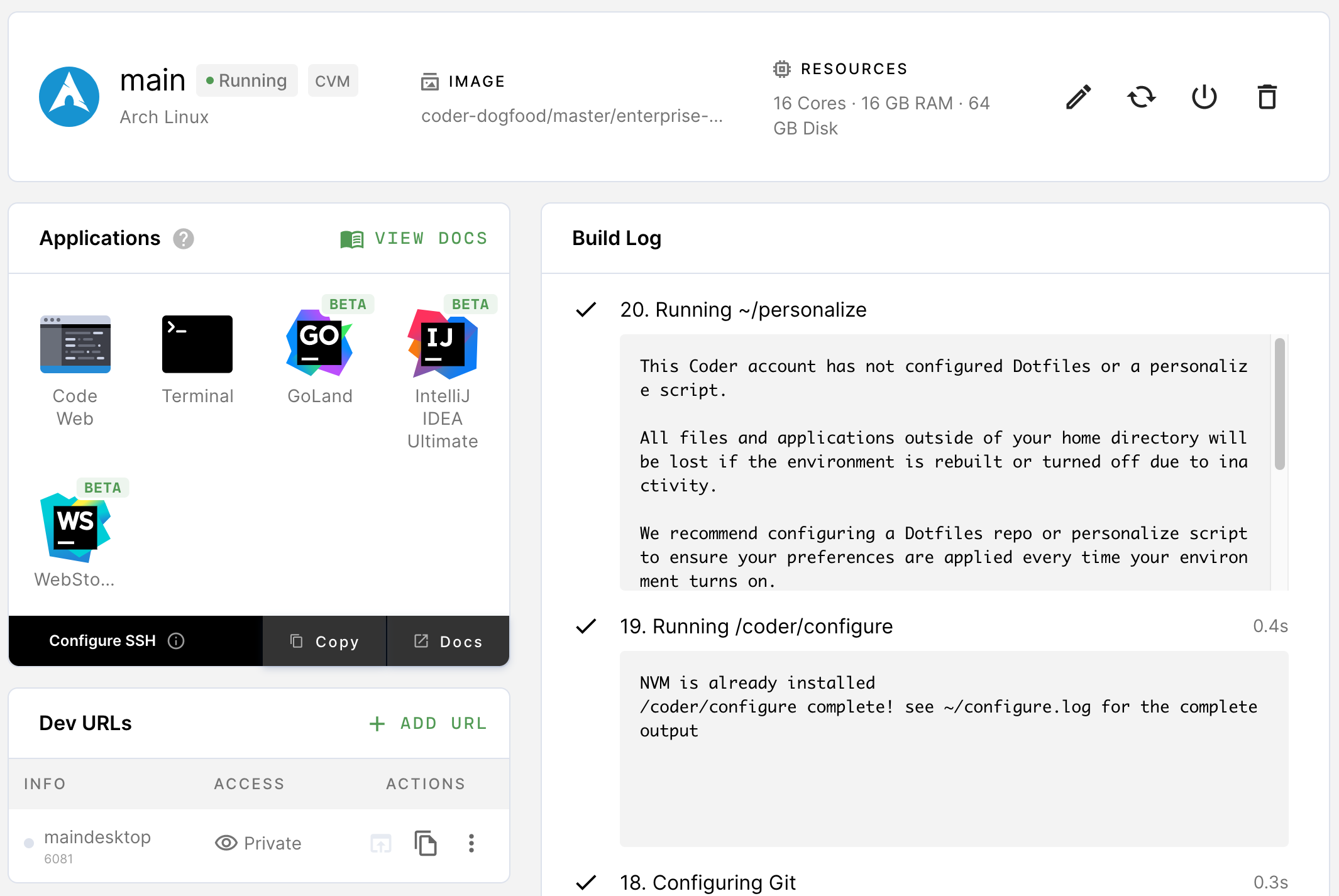Viewport: 1339px width, 896px height.
Task: Open the maindesktop three-dot actions menu
Action: click(x=471, y=843)
